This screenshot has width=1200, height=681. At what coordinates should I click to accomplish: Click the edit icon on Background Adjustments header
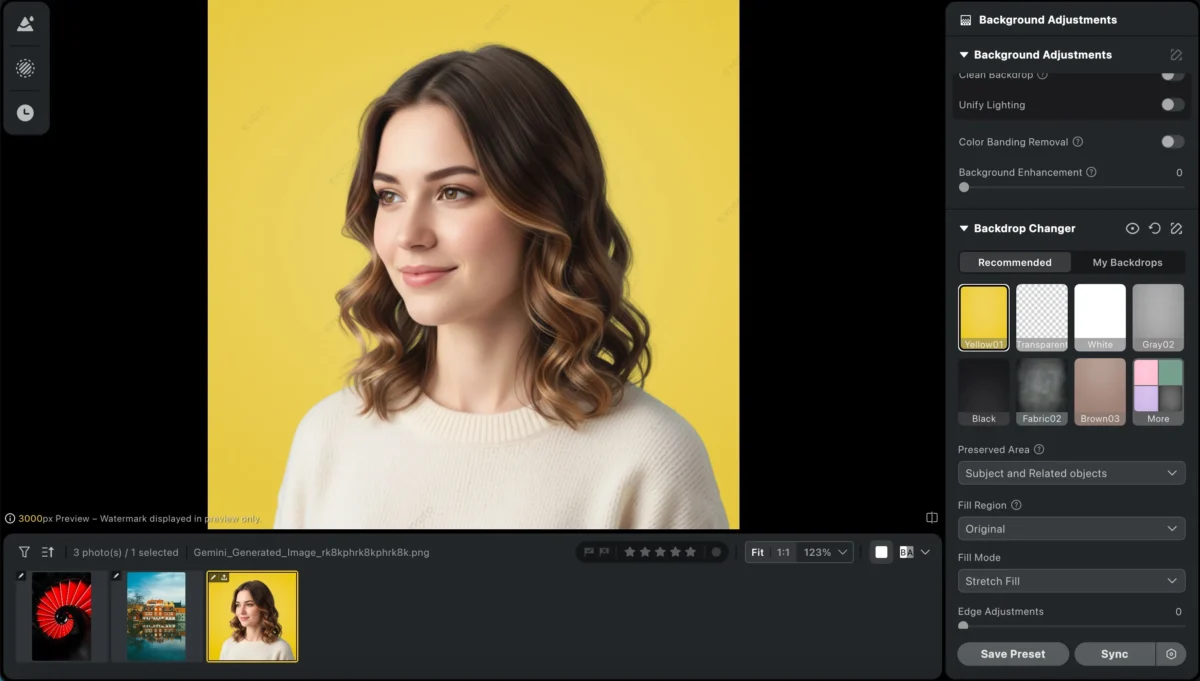click(x=1176, y=55)
